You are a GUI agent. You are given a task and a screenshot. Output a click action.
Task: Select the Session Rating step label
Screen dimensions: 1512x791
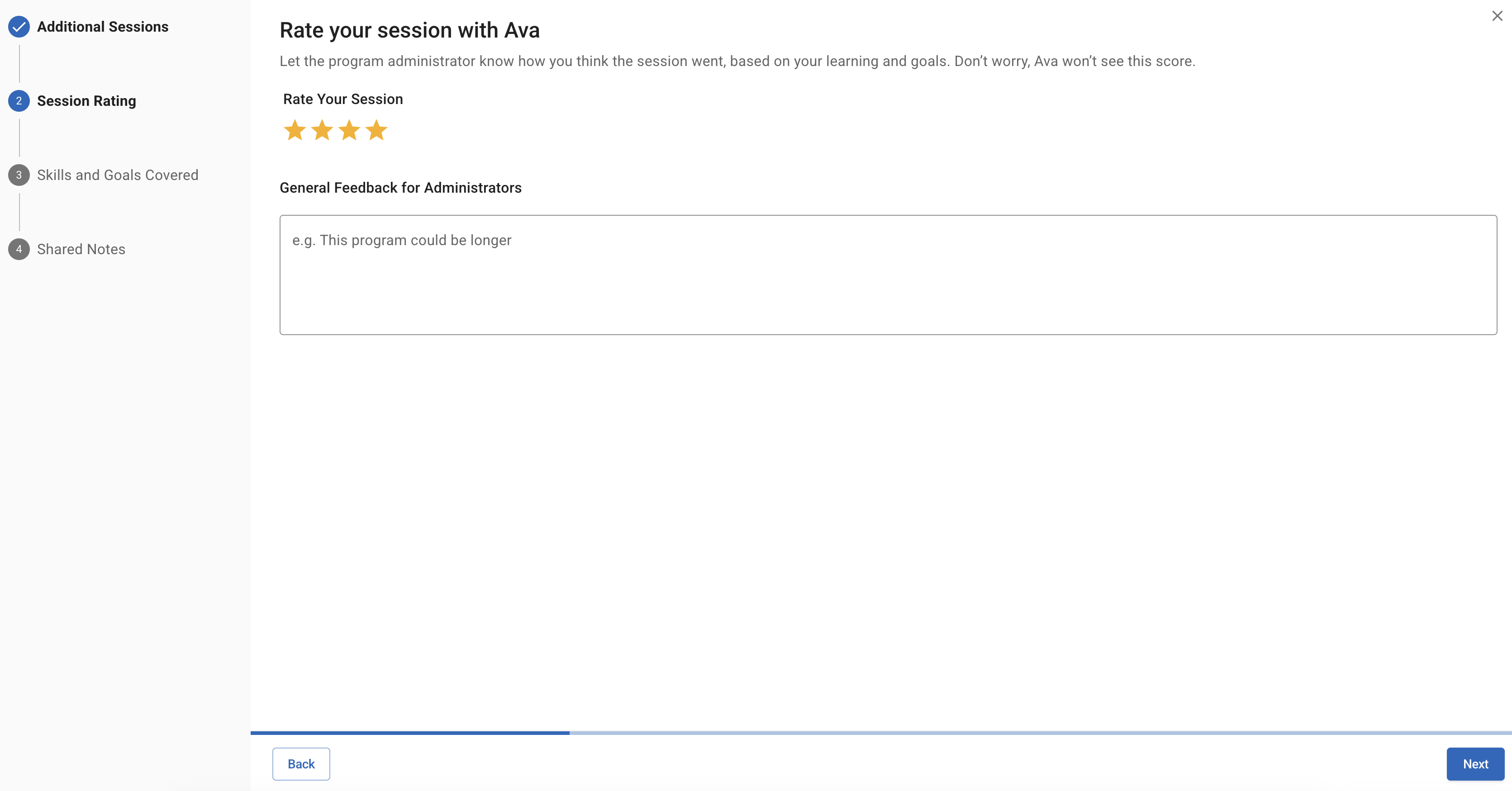[86, 101]
